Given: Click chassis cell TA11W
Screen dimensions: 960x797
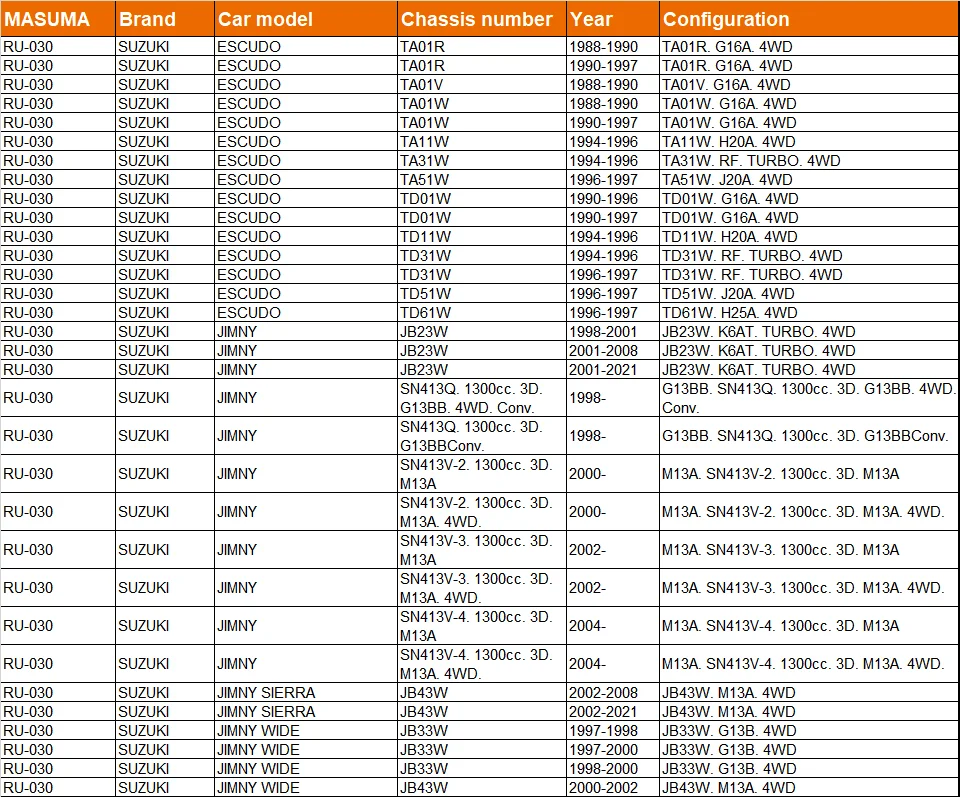Looking at the screenshot, I should pyautogui.click(x=482, y=141).
